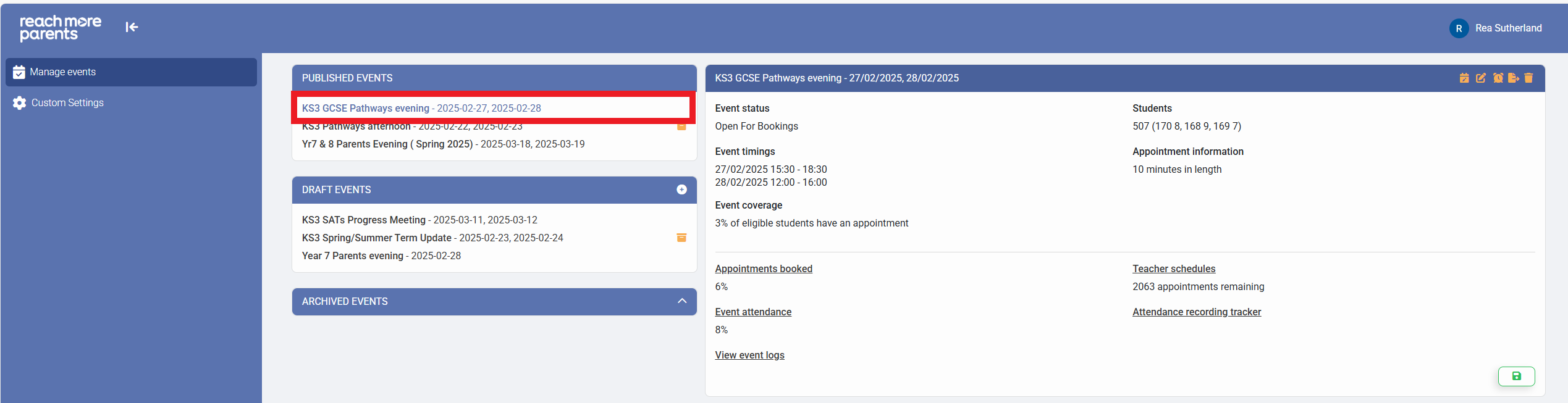This screenshot has width=1568, height=403.
Task: Click the alarm clock reminder icon
Action: point(1498,78)
